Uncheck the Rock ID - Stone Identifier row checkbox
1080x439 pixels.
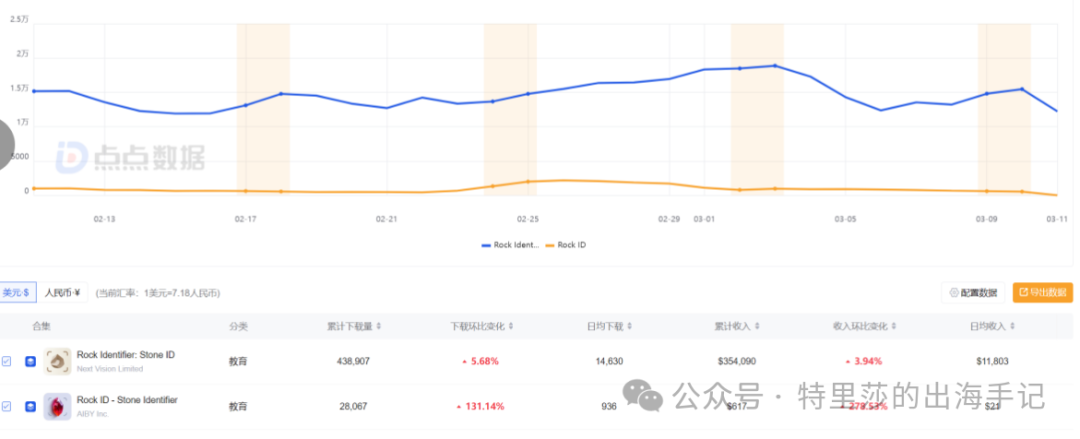click(6, 407)
